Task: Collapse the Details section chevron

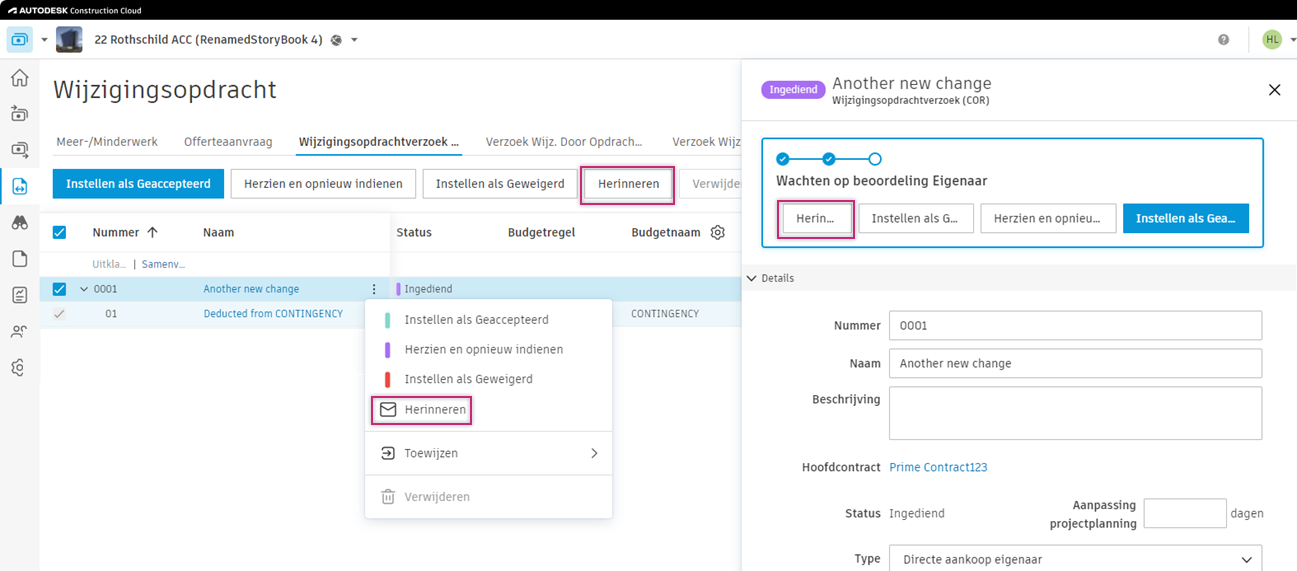Action: (x=752, y=278)
